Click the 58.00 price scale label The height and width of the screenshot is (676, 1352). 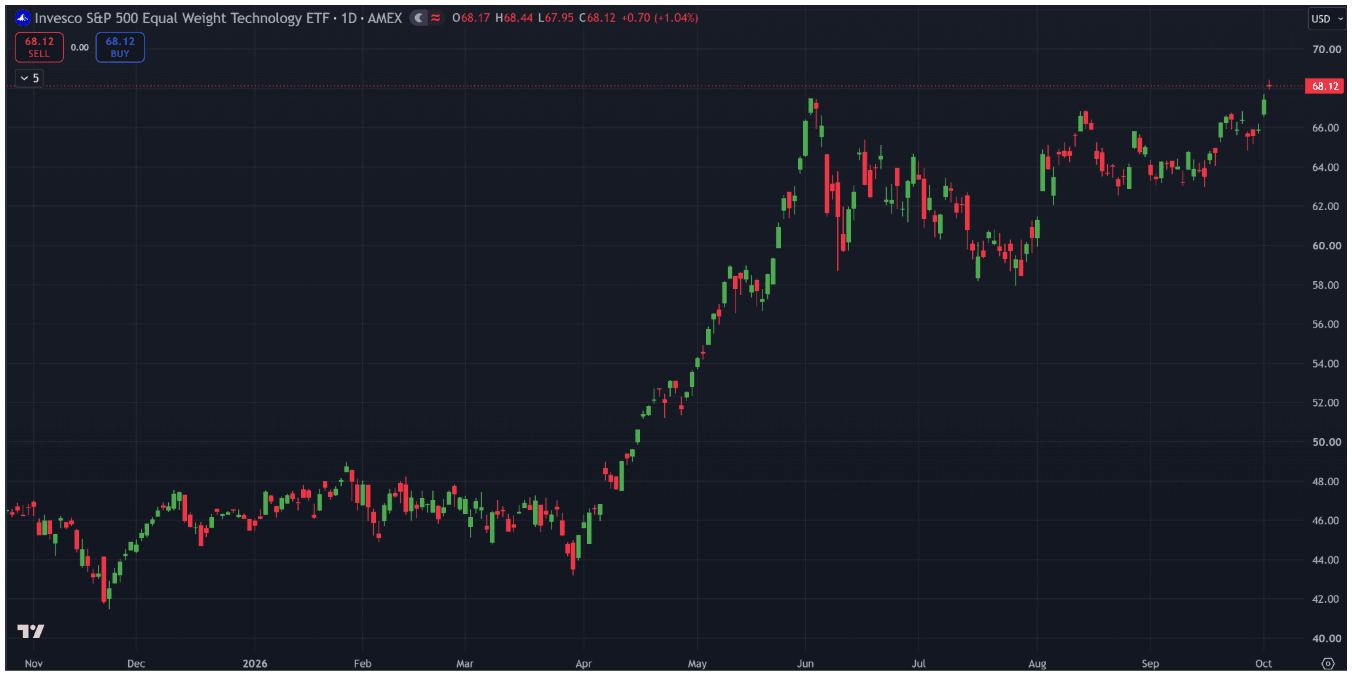1326,285
